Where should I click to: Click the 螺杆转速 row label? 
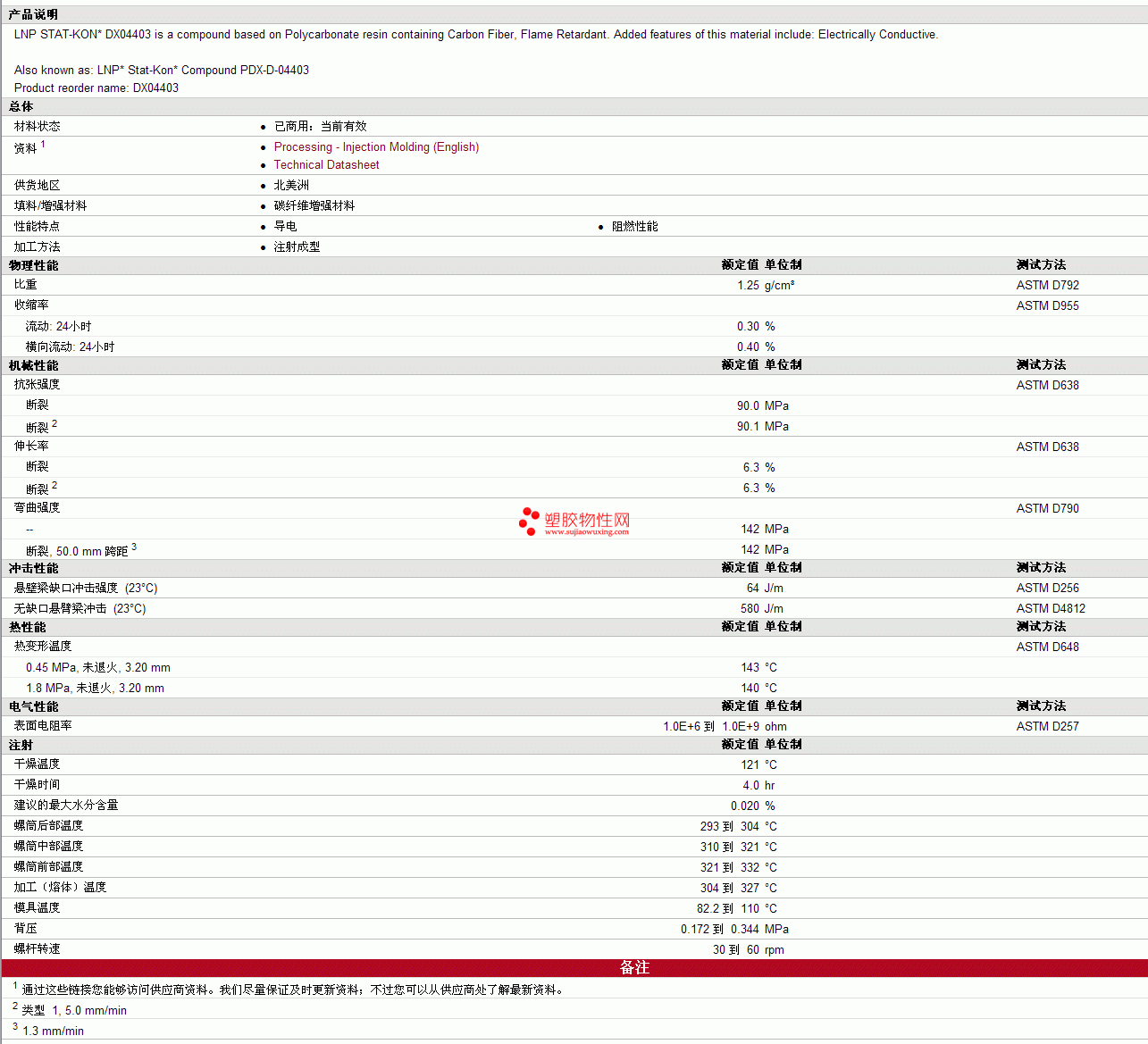coord(38,949)
